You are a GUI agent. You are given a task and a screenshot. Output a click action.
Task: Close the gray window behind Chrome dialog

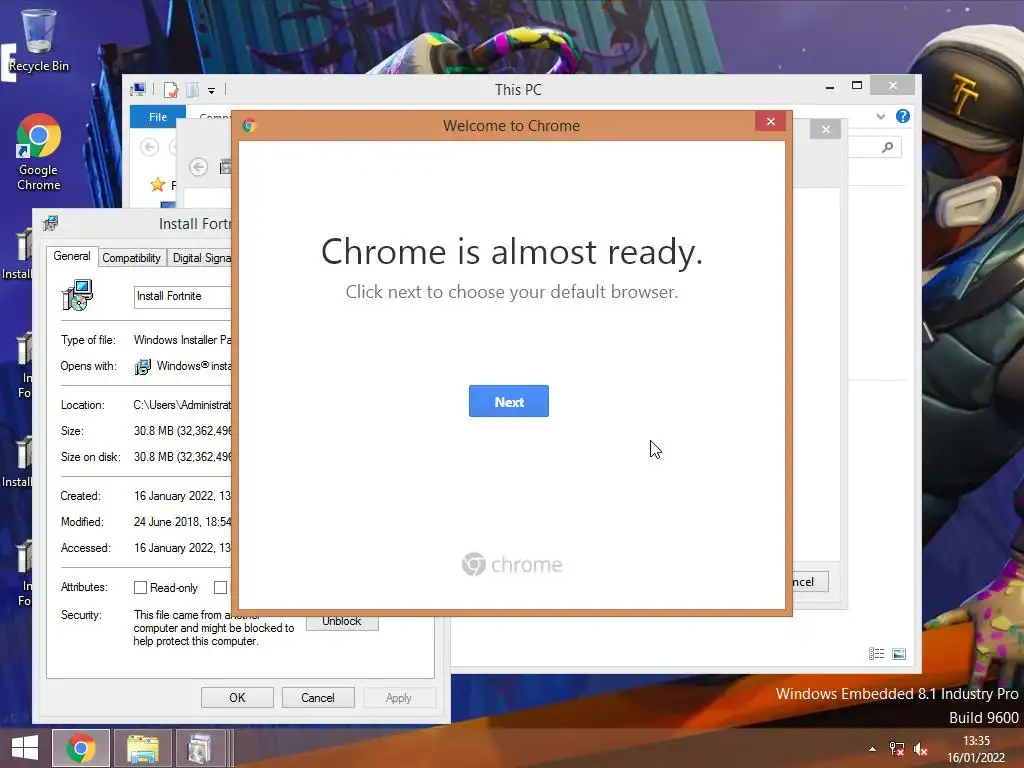(825, 129)
